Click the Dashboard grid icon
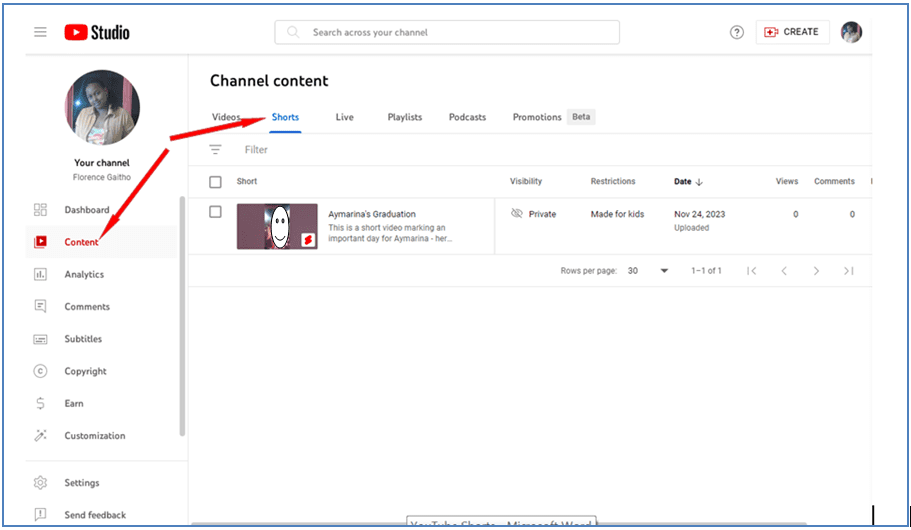The width and height of the screenshot is (911, 530). 40,210
